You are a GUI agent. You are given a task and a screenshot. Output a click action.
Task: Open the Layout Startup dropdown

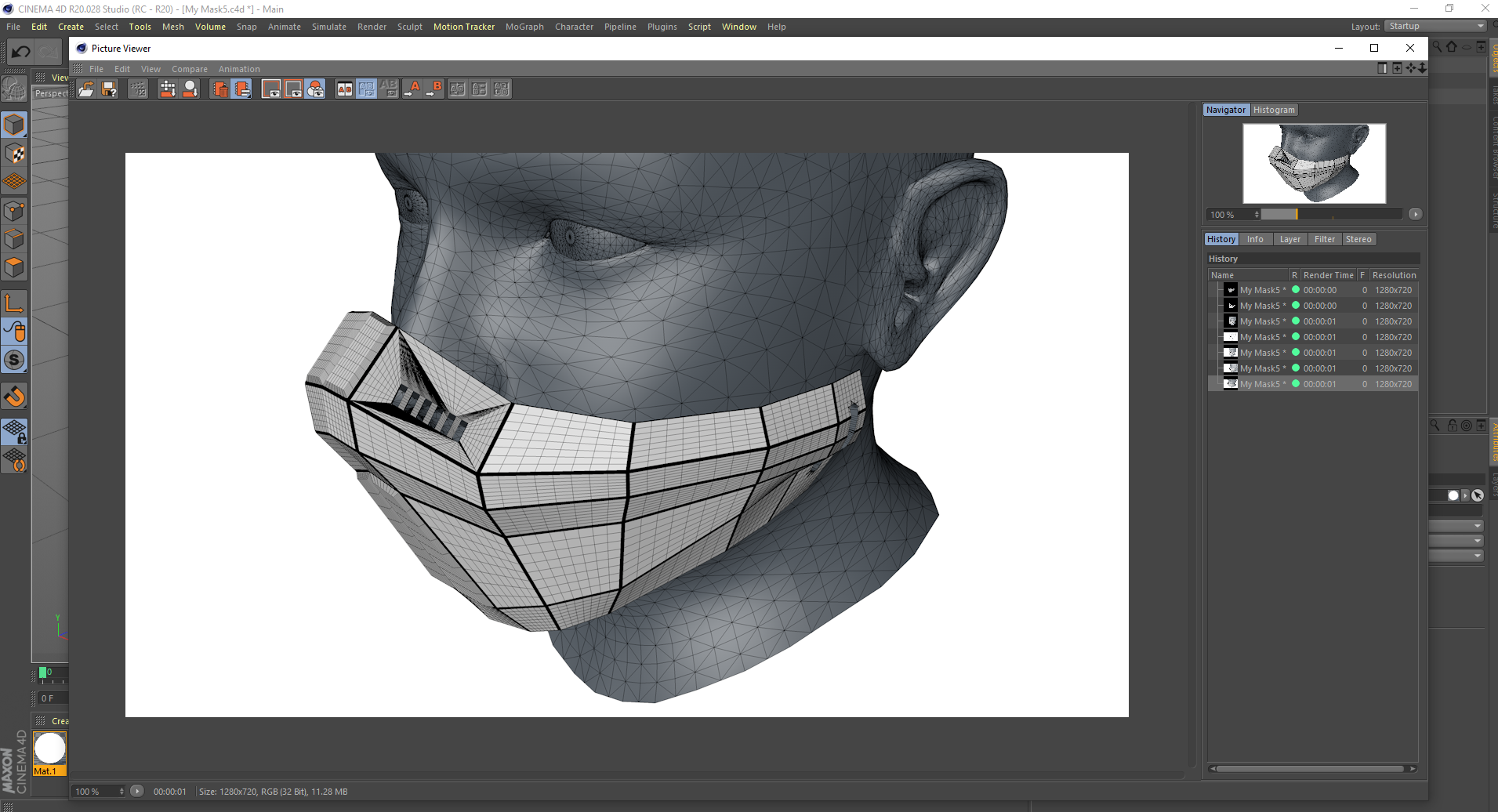1436,27
